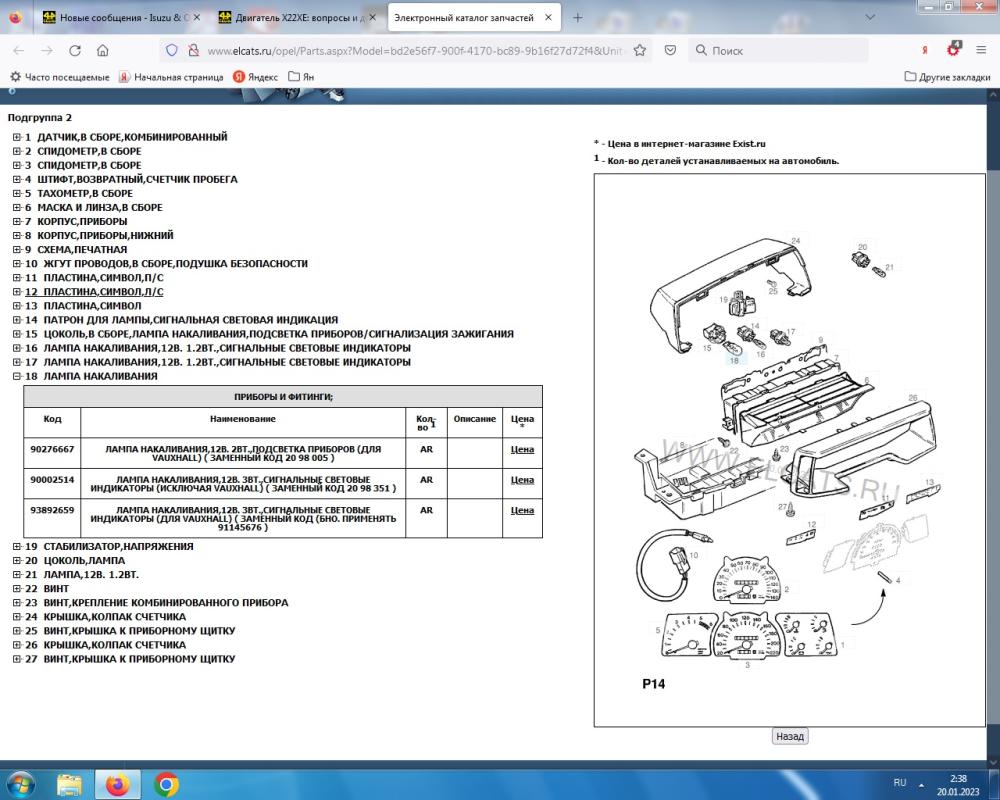Screen dimensions: 1000x800
Task: Click 27 ВИНТ,КРЫШКА К ПРИБОРНОМУ ЩИТКУ
Action: point(130,659)
